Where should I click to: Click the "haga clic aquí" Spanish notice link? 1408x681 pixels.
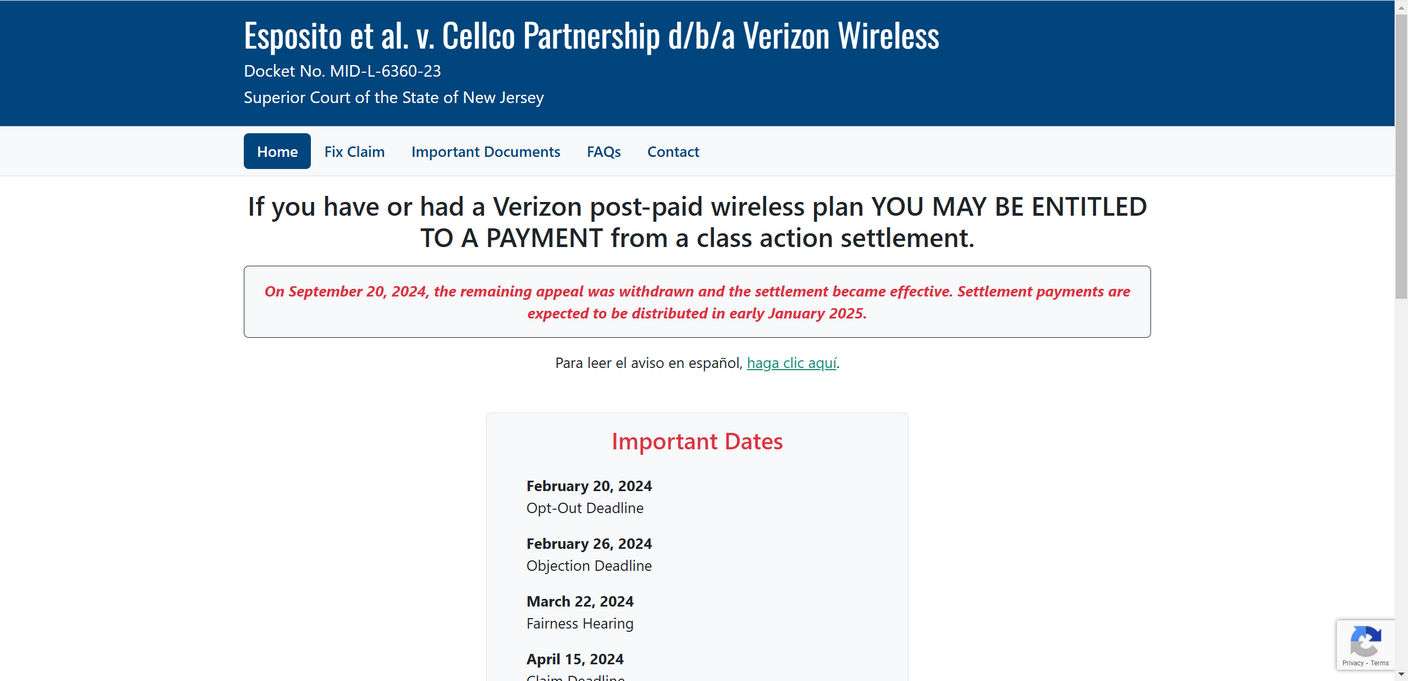(x=791, y=362)
